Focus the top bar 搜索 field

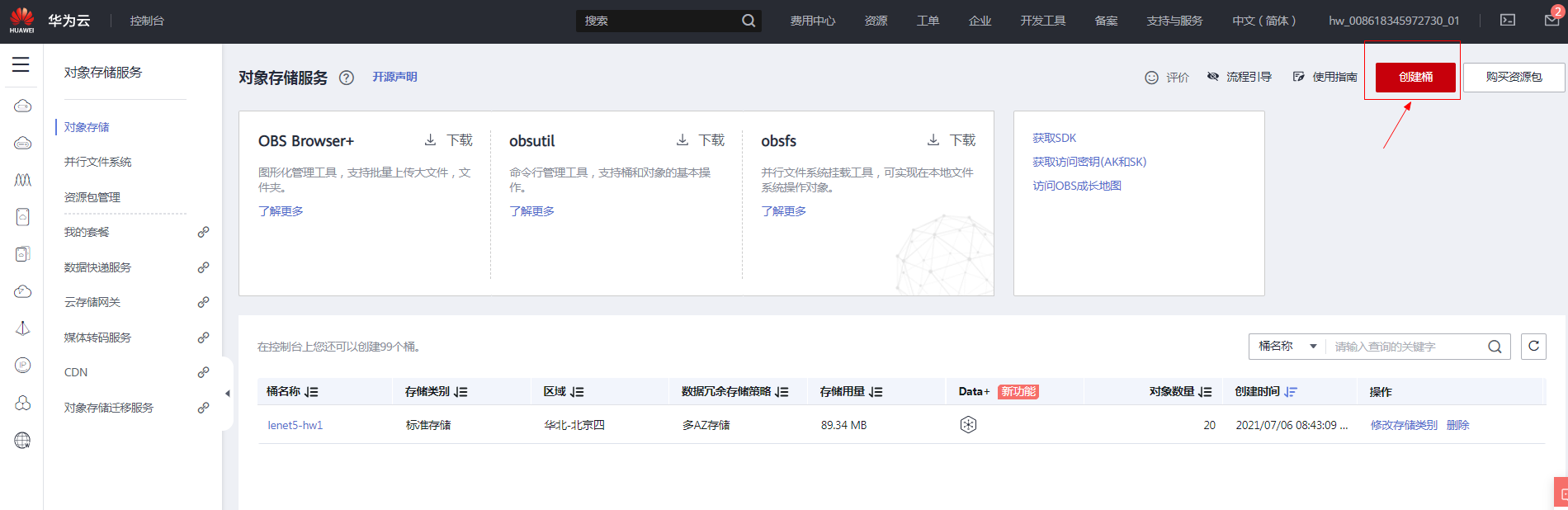[659, 21]
